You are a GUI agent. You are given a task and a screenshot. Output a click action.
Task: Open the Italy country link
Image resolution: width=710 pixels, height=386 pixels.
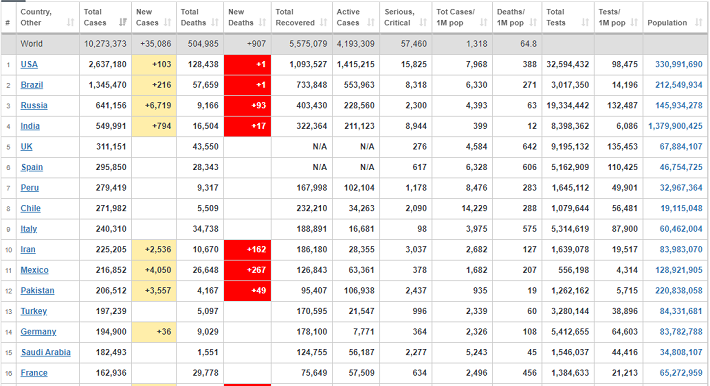[x=29, y=229]
